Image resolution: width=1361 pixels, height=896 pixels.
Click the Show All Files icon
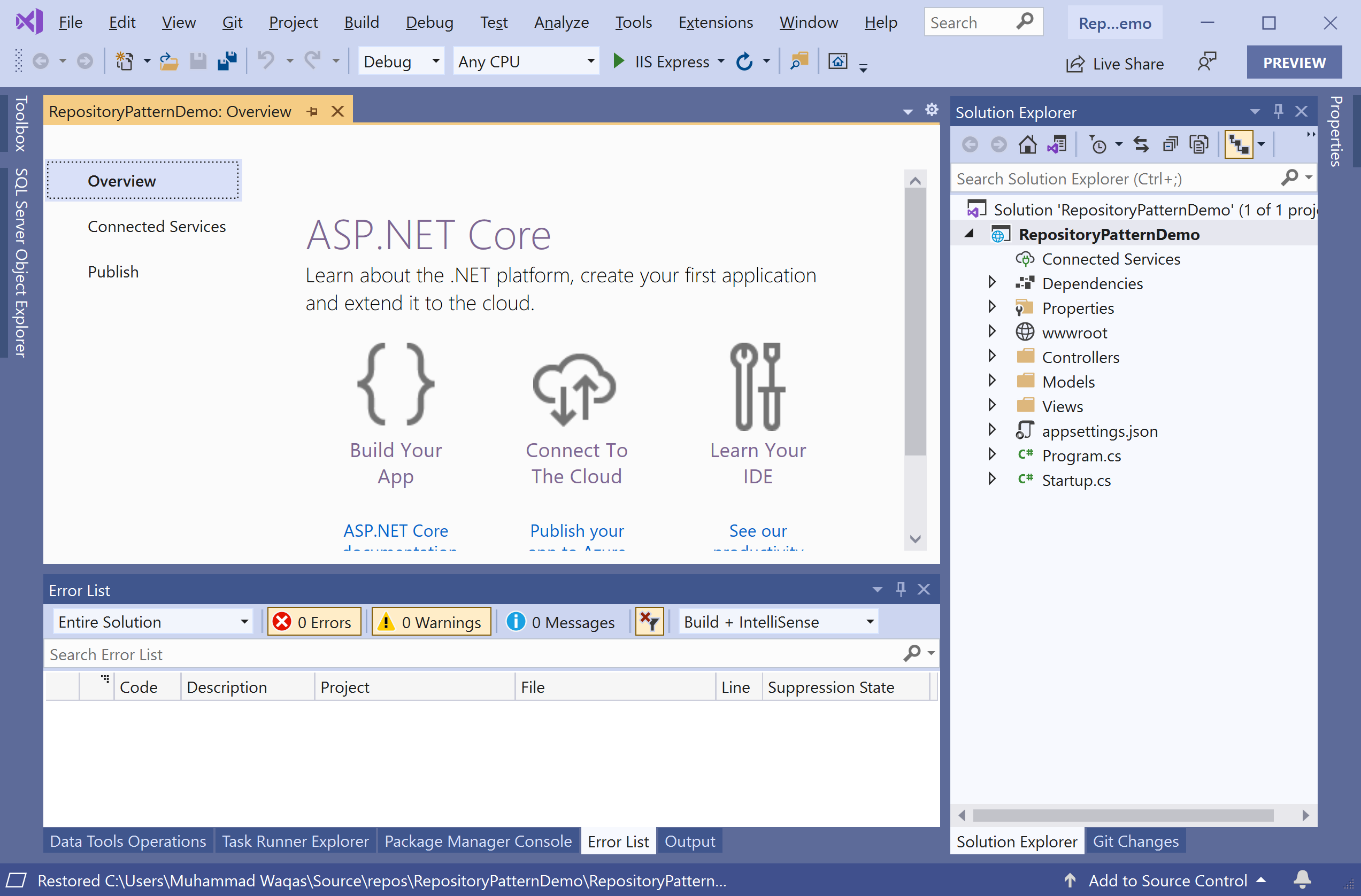pos(1198,145)
